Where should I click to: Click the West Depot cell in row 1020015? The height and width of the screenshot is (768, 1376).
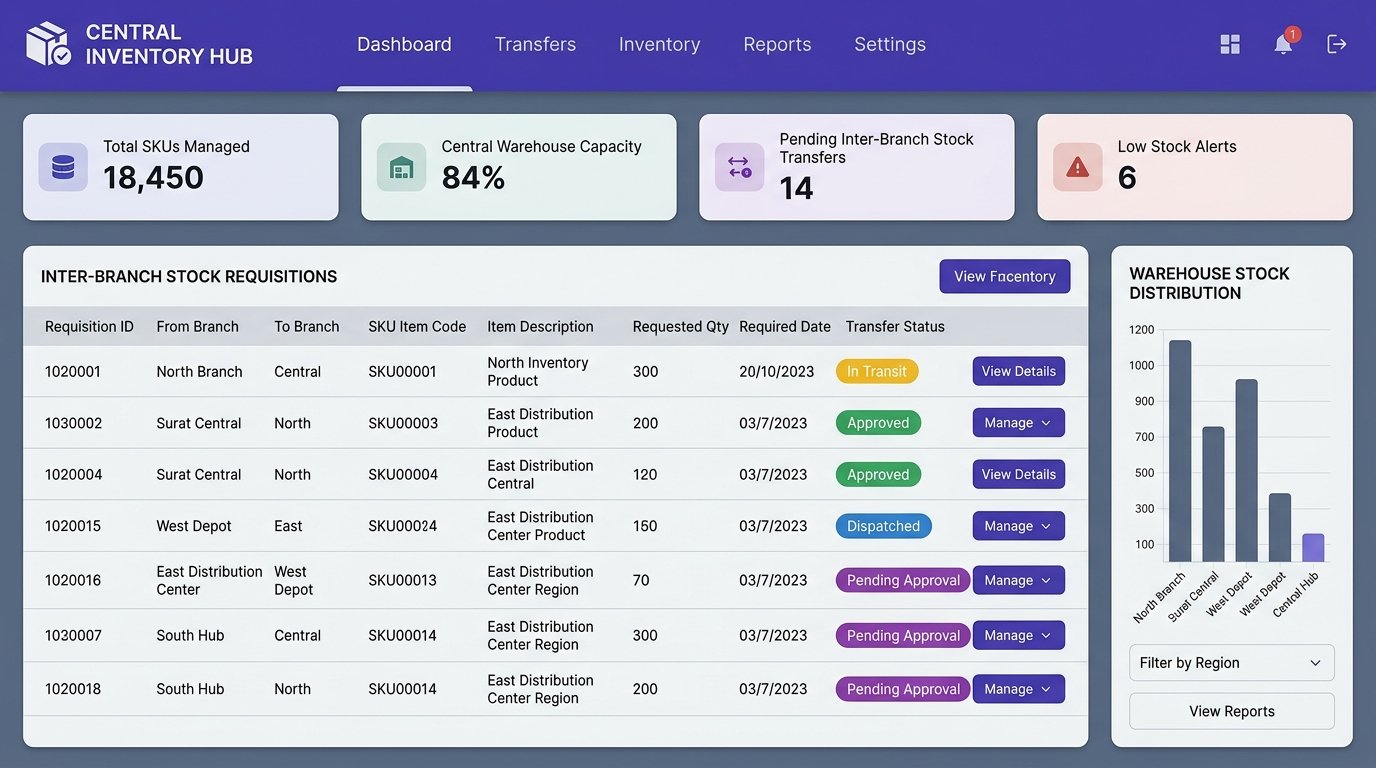click(194, 526)
